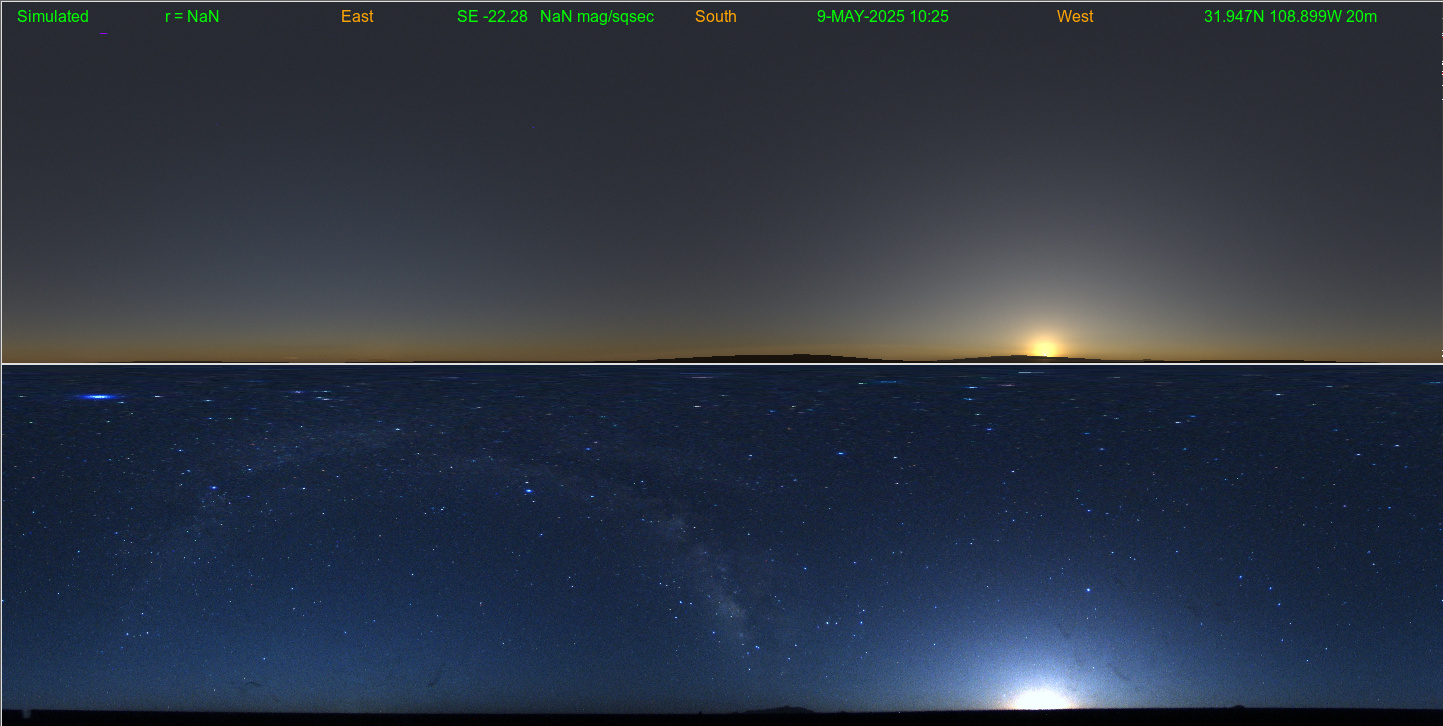The height and width of the screenshot is (726, 1443).
Task: Select the "r = NaN" readout
Action: 192,16
